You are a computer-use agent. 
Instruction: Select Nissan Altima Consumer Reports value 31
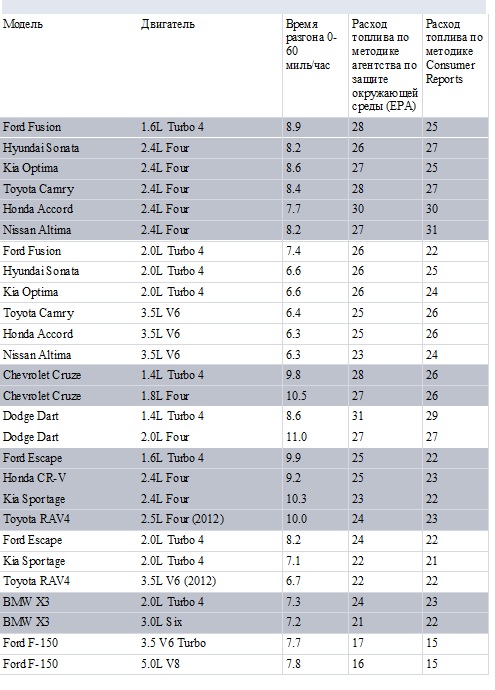pyautogui.click(x=432, y=230)
